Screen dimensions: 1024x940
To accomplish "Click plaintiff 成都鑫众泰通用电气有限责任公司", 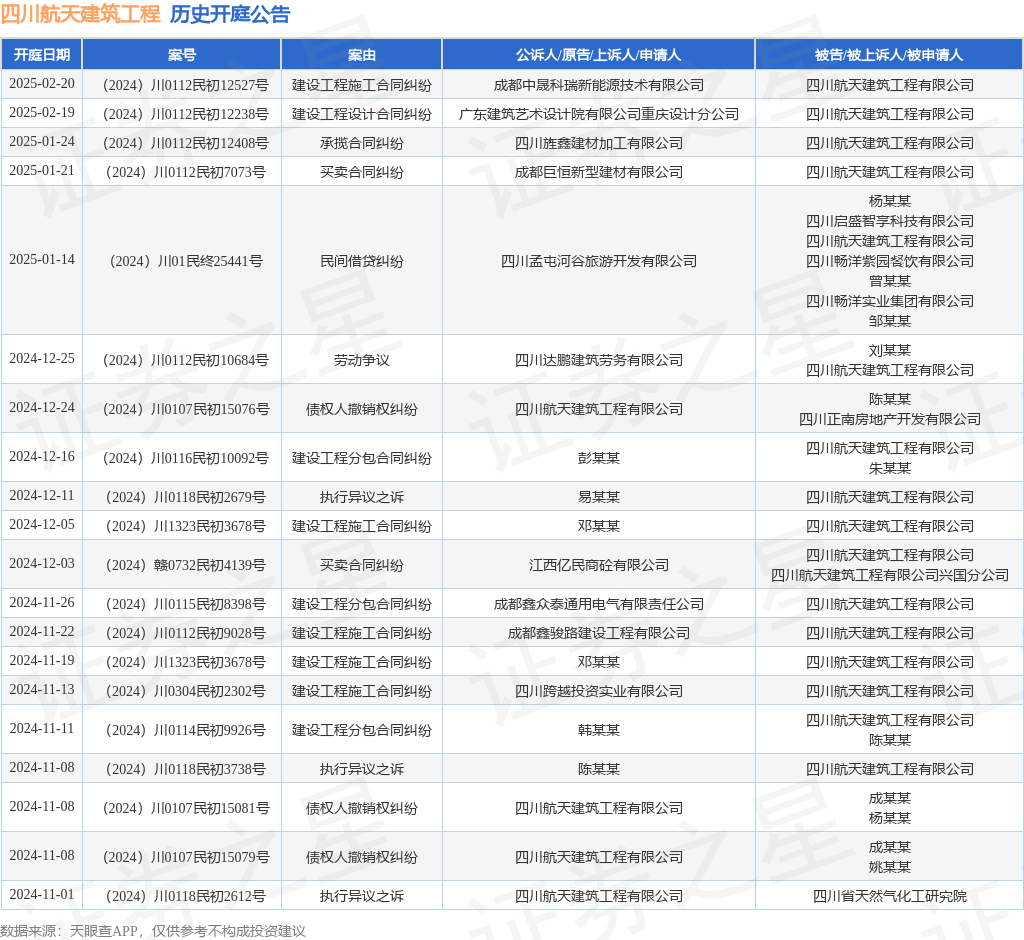I will 598,604.
